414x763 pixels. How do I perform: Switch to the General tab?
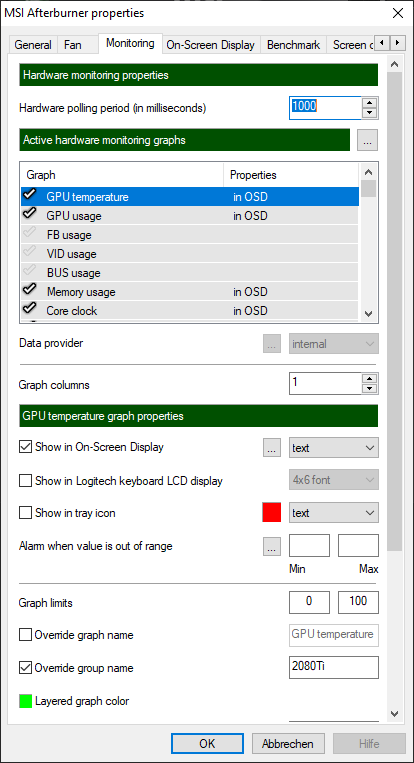tap(33, 45)
